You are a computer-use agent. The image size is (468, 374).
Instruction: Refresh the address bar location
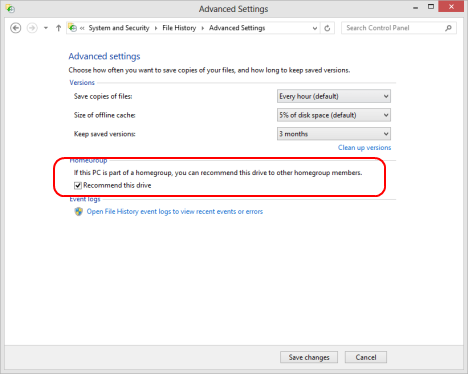pyautogui.click(x=327, y=28)
